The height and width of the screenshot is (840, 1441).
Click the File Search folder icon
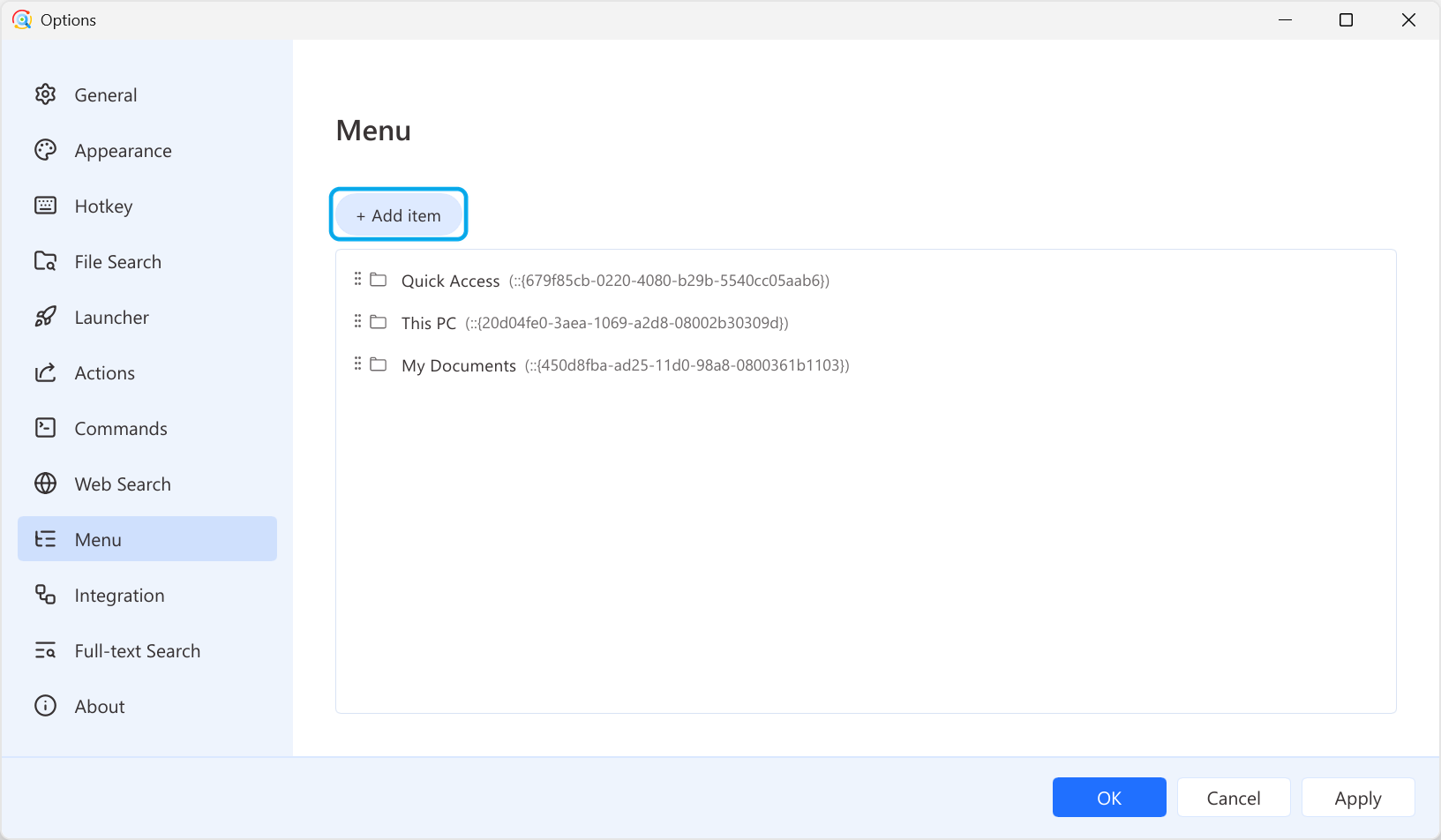45,261
